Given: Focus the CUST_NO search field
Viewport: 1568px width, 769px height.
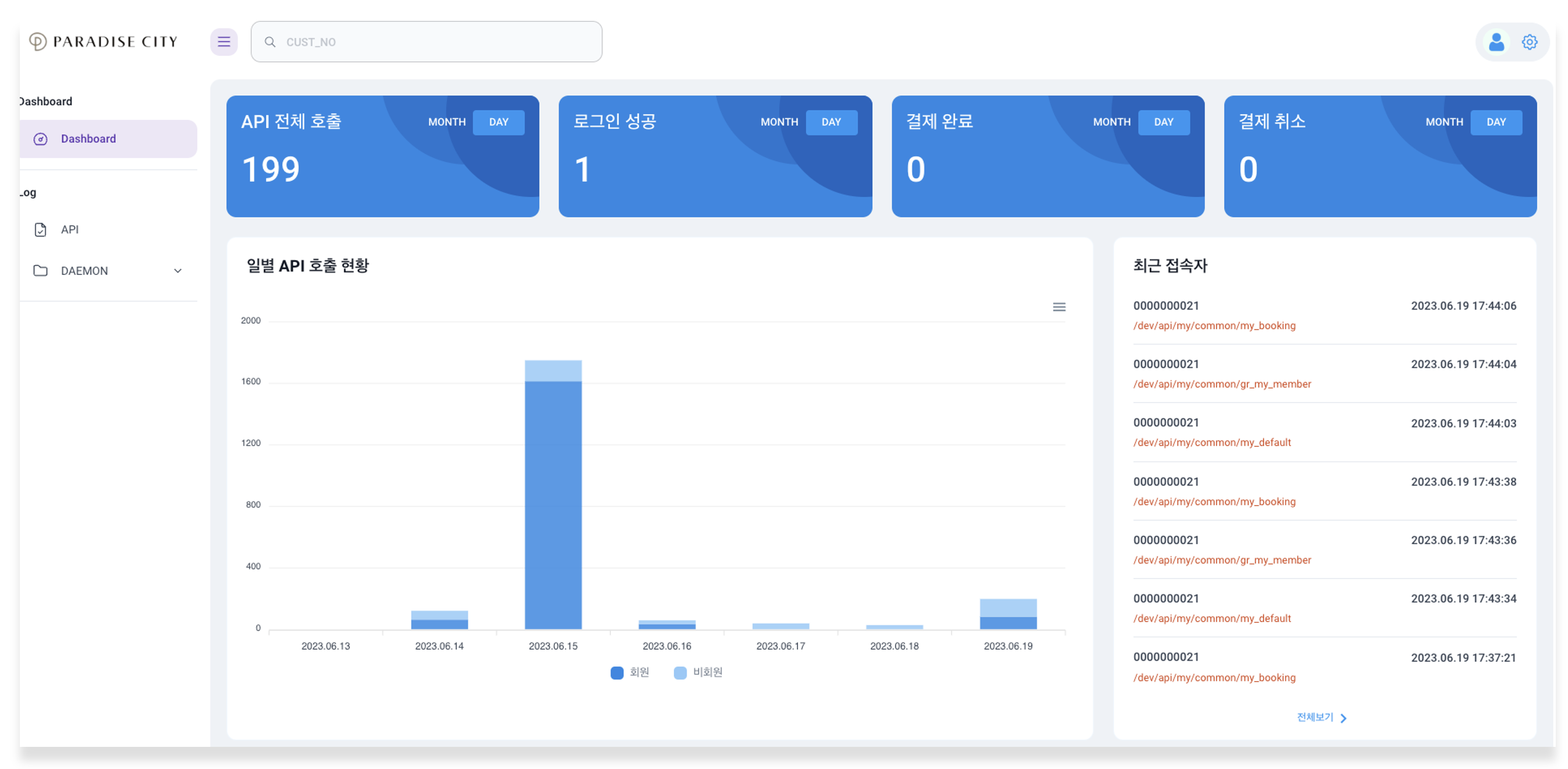Looking at the screenshot, I should pos(426,41).
